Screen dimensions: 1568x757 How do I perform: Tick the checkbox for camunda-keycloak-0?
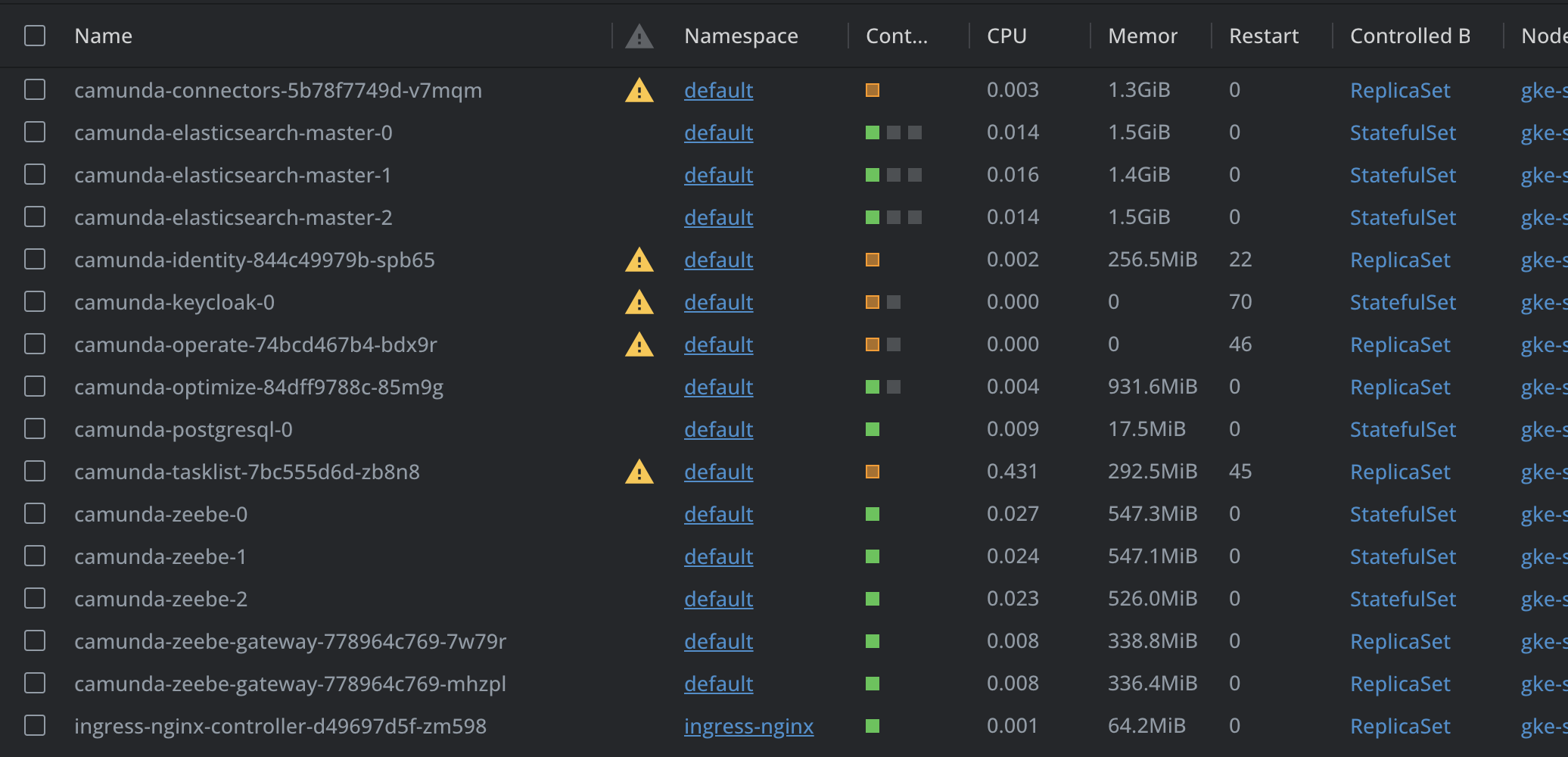tap(35, 302)
